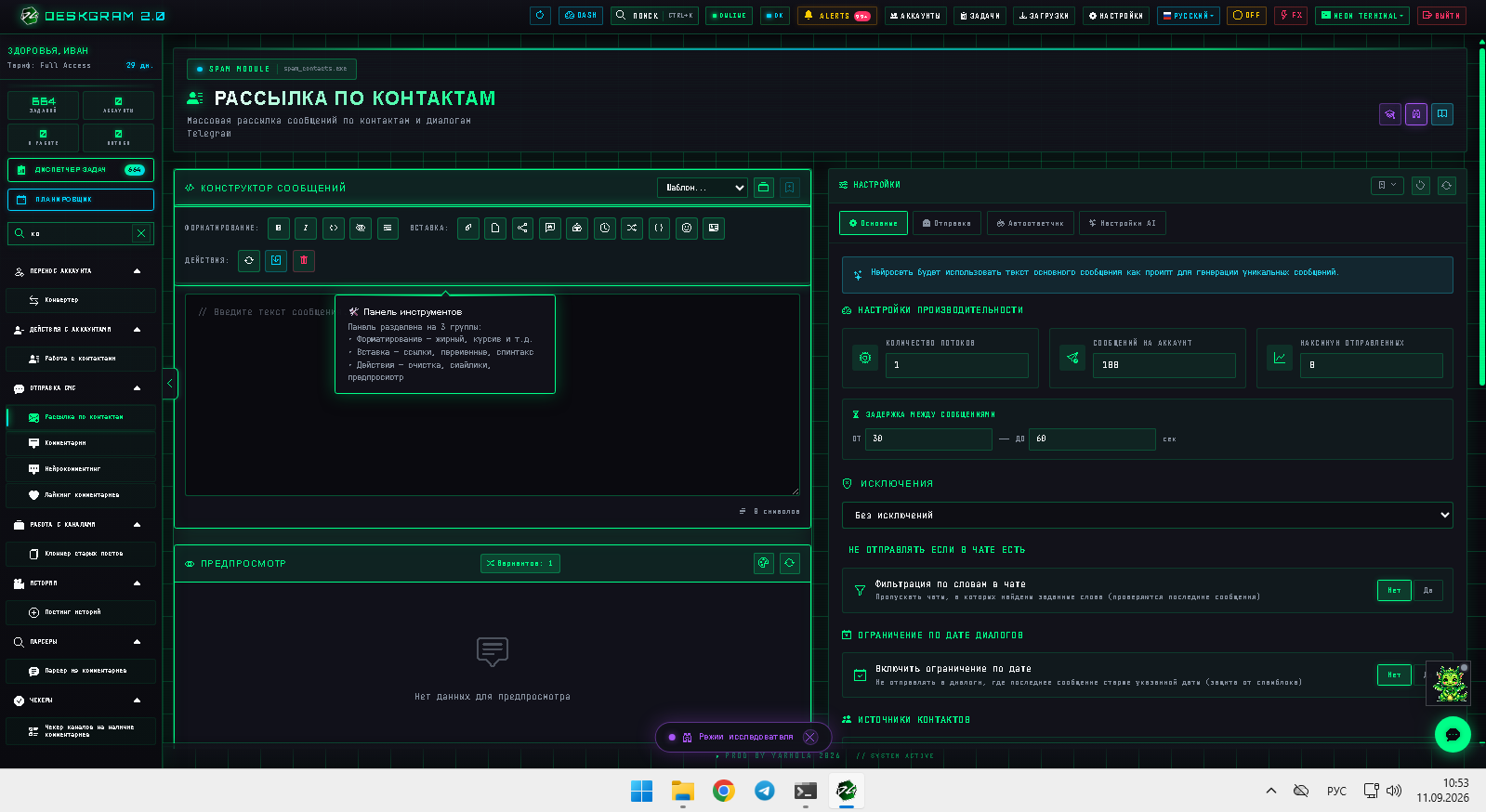The image size is (1486, 812).
Task: Click the red trash delete action
Action: [x=304, y=260]
